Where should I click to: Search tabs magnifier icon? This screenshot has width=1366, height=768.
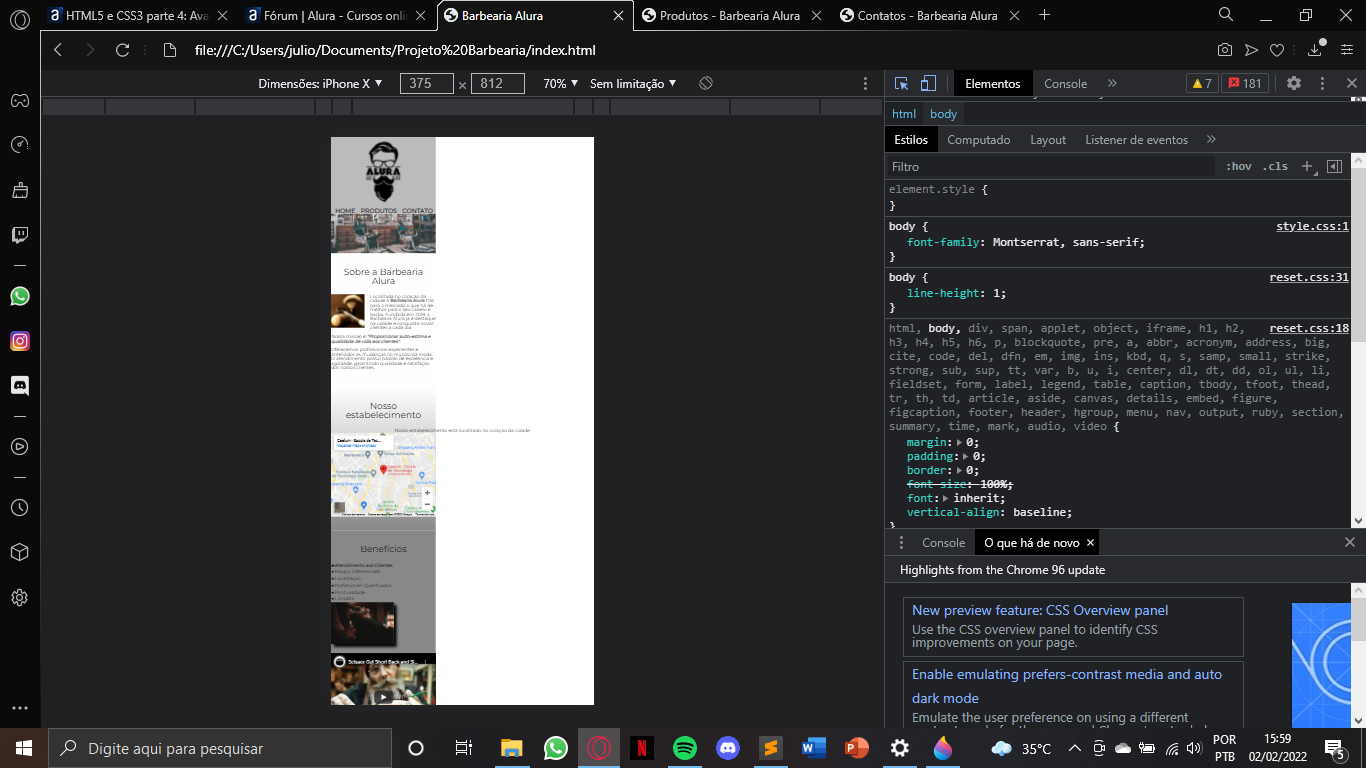pyautogui.click(x=1226, y=15)
